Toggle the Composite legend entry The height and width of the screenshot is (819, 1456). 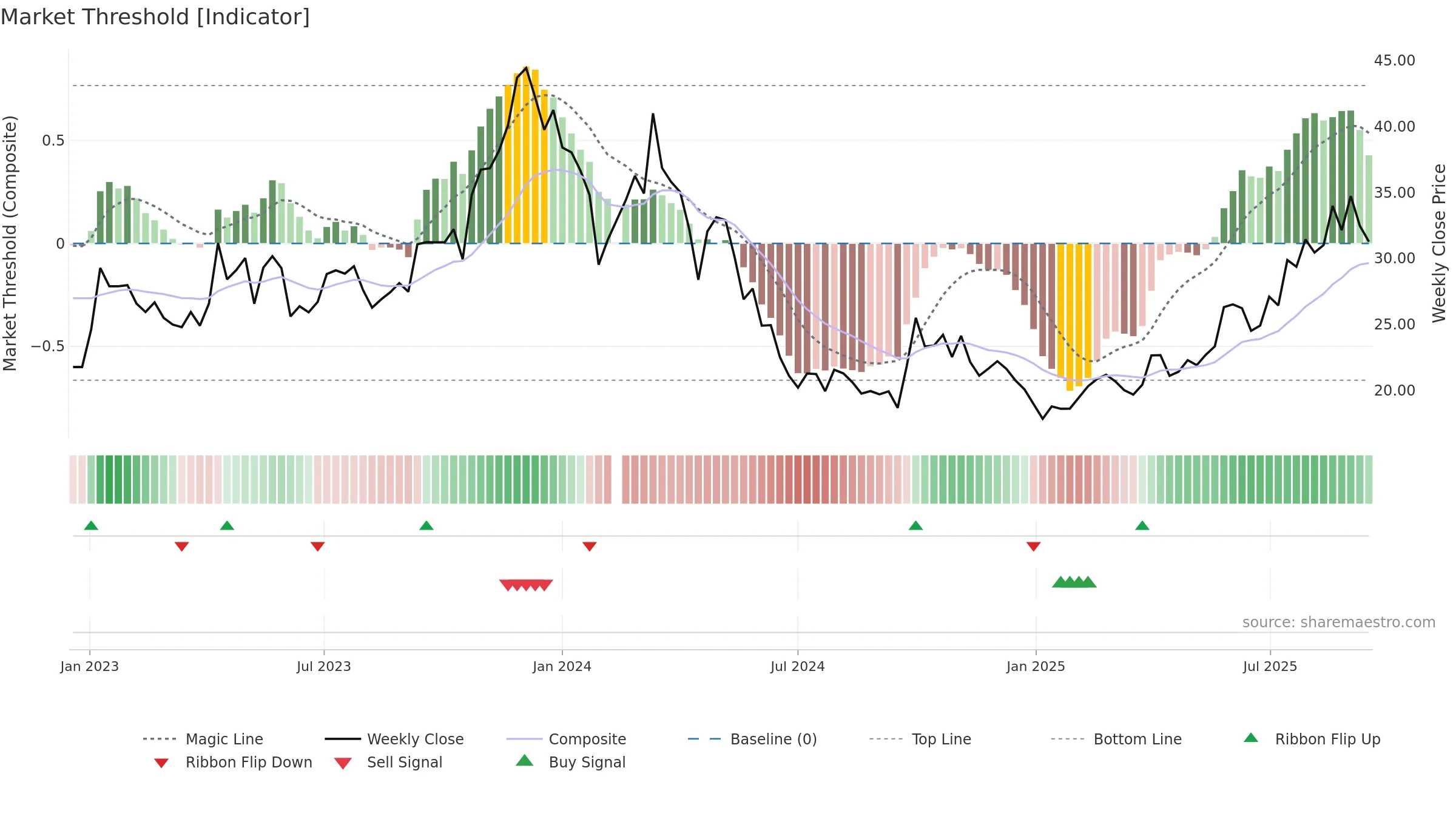[x=566, y=739]
